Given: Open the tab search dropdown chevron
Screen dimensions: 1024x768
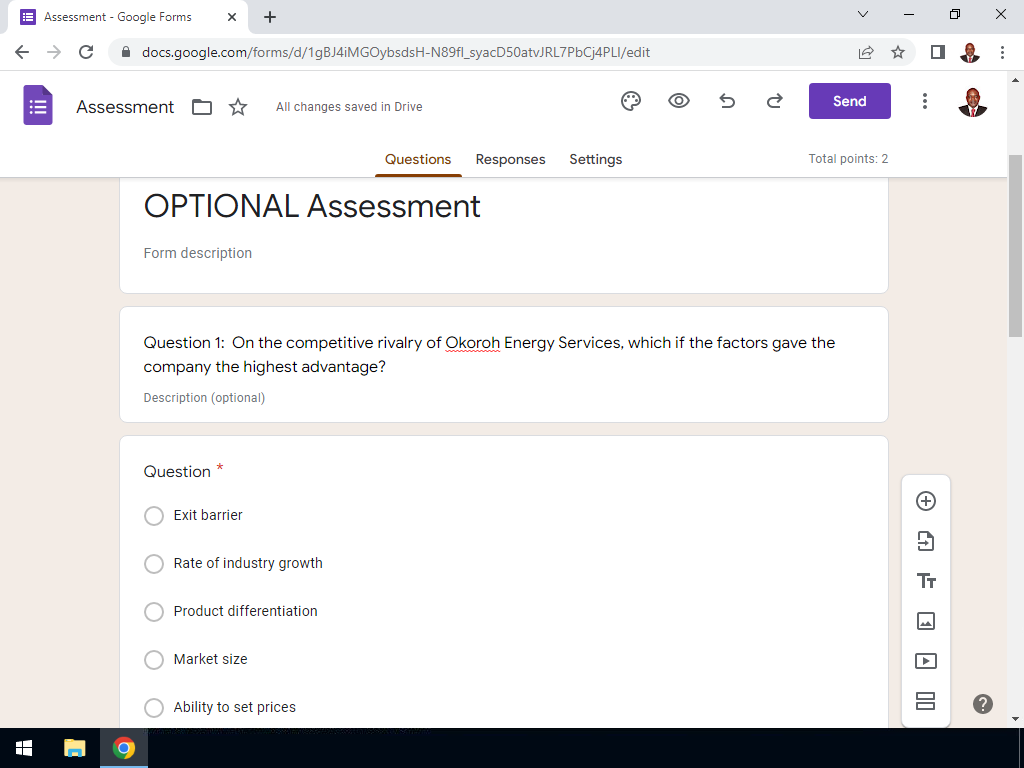Looking at the screenshot, I should point(863,14).
